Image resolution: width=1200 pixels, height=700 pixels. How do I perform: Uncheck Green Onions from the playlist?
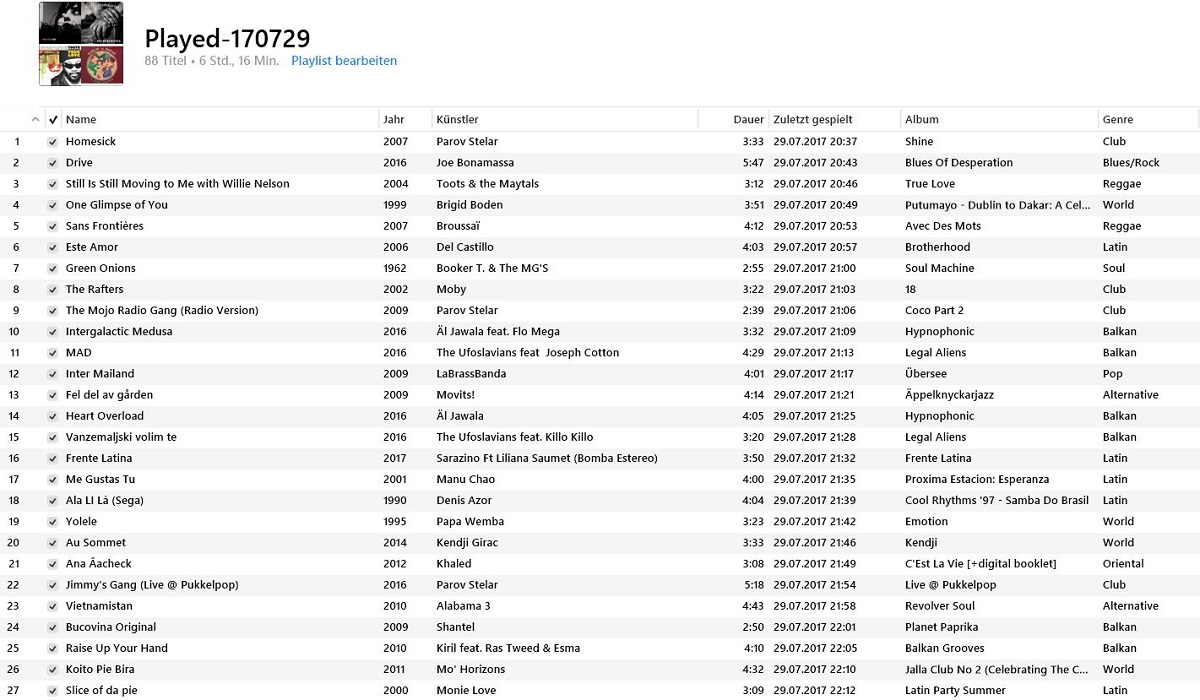(52, 268)
